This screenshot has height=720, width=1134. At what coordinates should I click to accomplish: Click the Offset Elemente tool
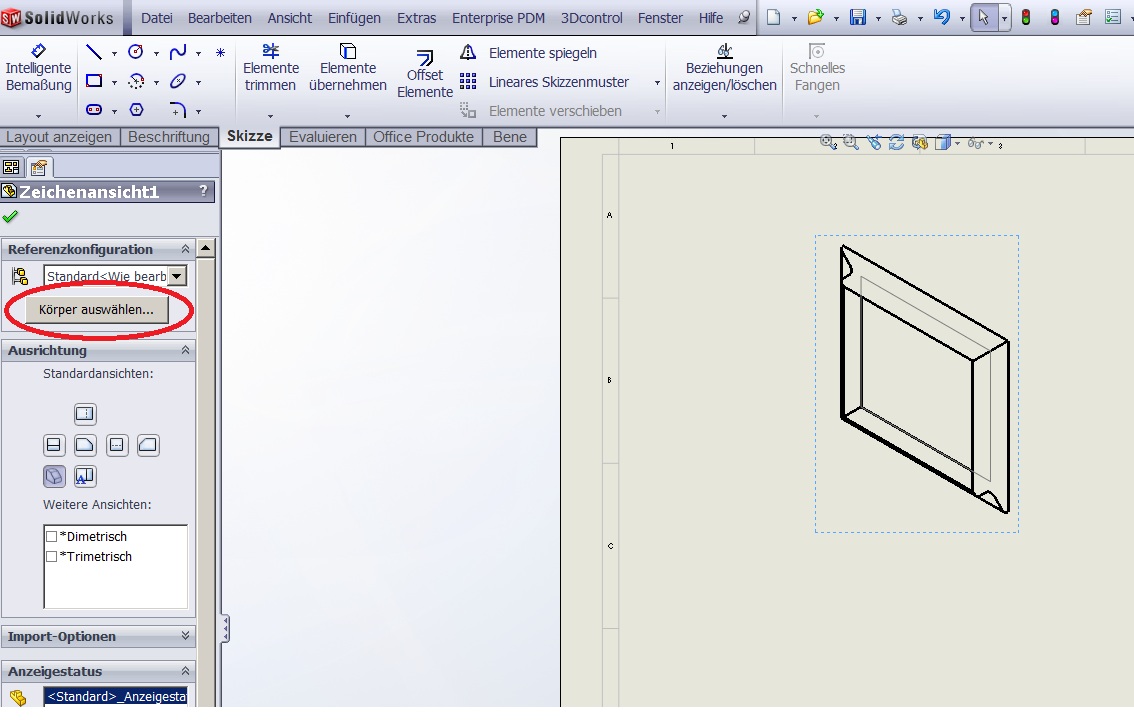[425, 74]
